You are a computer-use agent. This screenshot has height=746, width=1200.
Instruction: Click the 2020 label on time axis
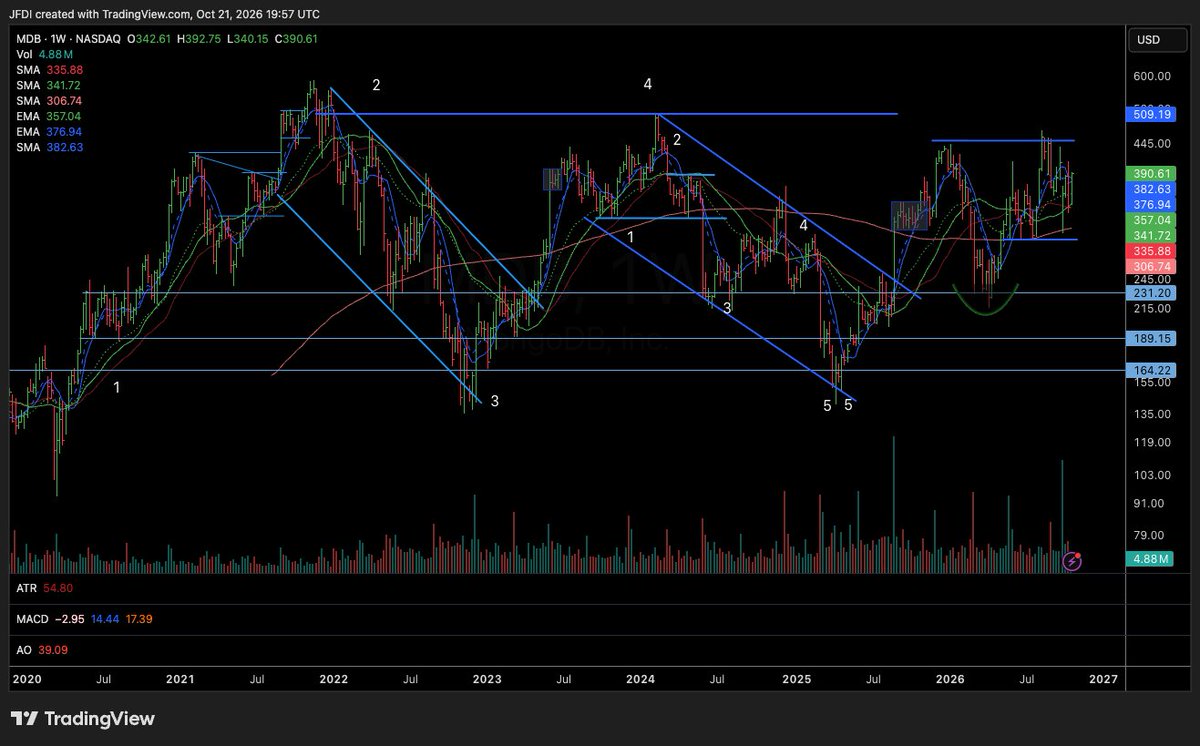(25, 680)
